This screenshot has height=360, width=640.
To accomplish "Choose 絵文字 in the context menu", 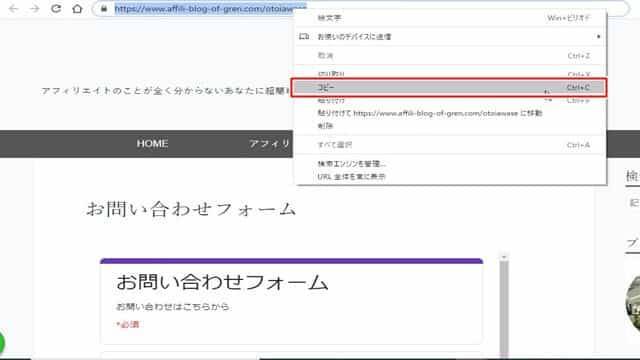I will (x=450, y=18).
